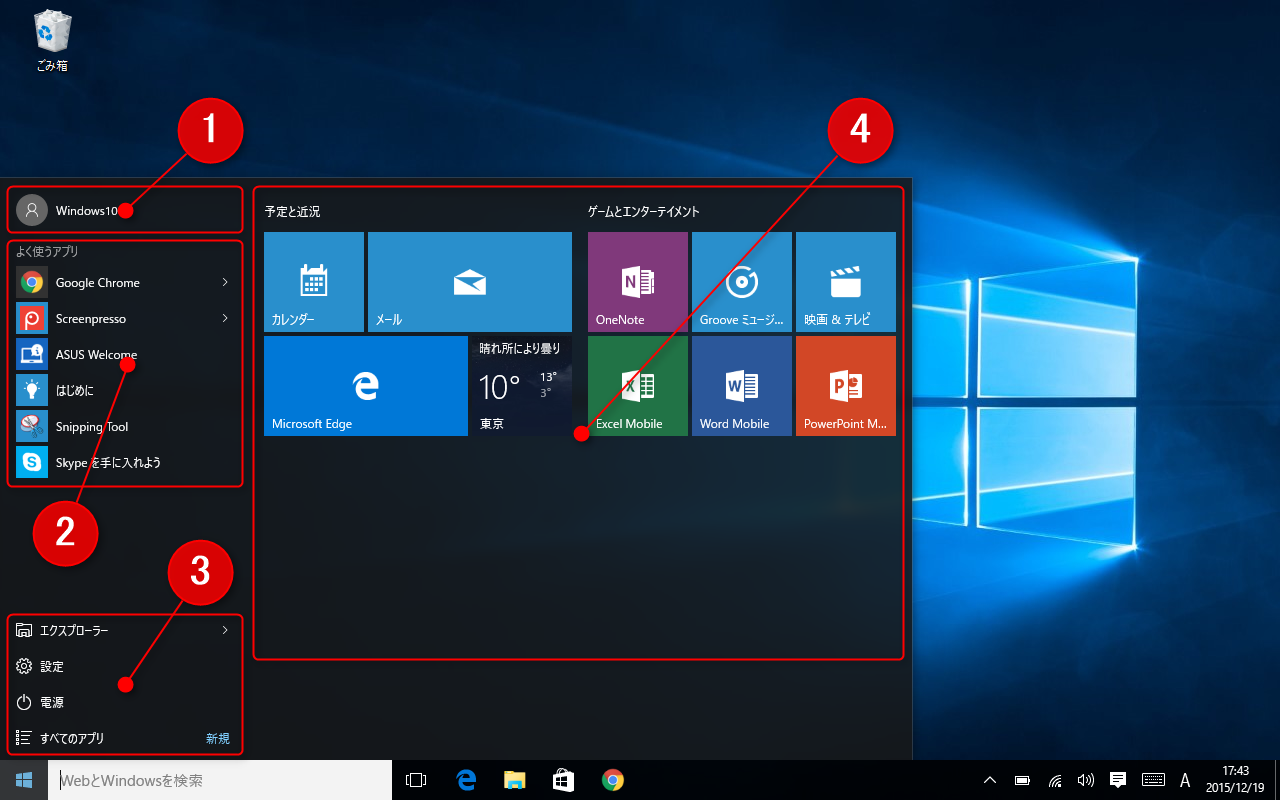1280x800 pixels.
Task: Open the Microsoft Edge tile
Action: (366, 386)
